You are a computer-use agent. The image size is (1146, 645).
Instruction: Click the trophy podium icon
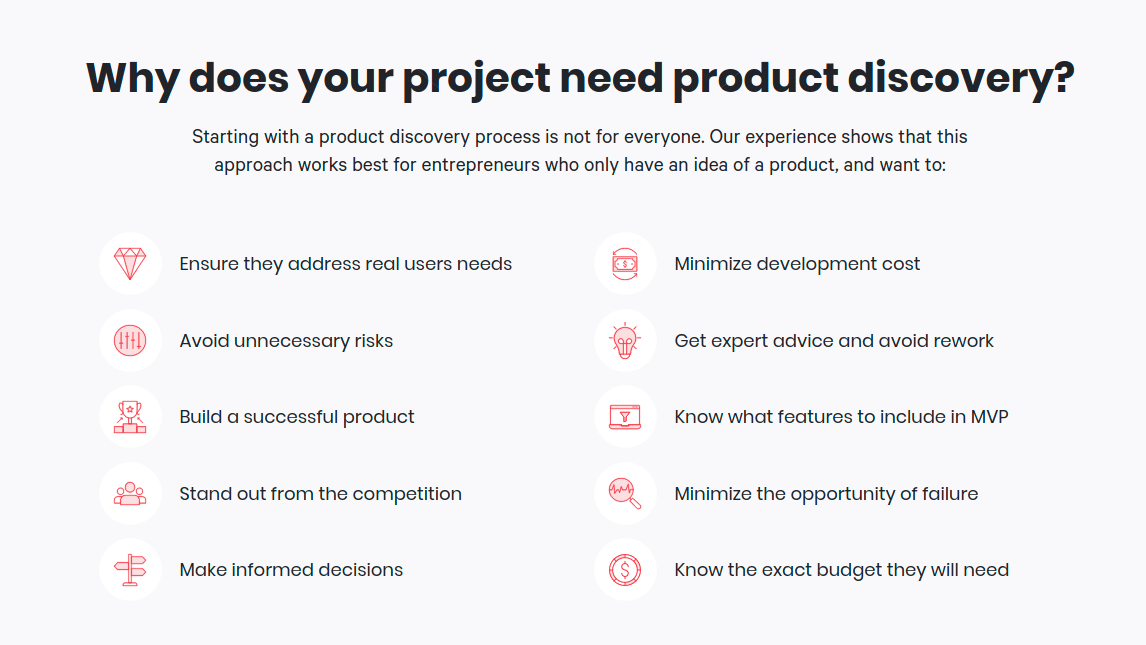(130, 417)
